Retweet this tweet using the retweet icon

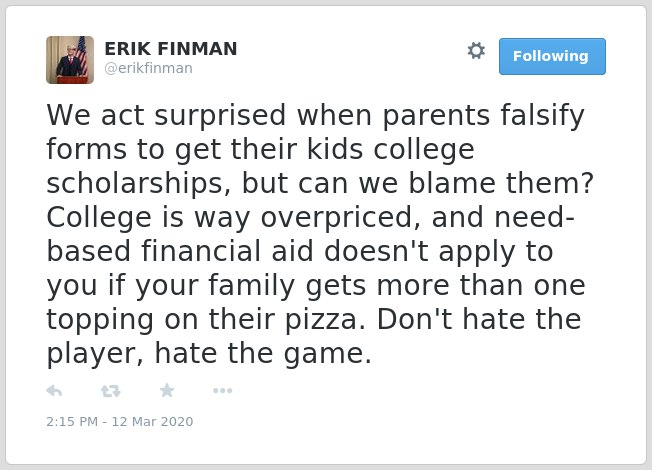coord(111,391)
